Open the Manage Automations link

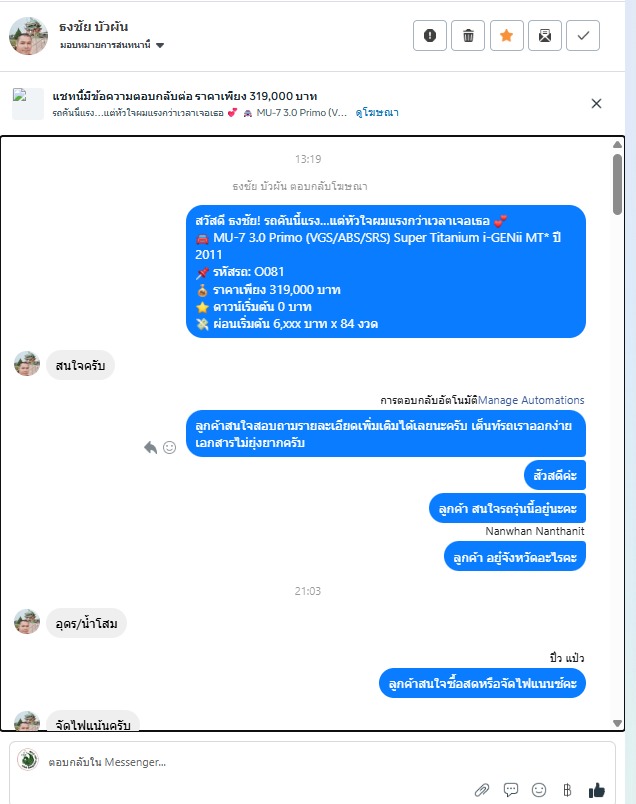531,400
